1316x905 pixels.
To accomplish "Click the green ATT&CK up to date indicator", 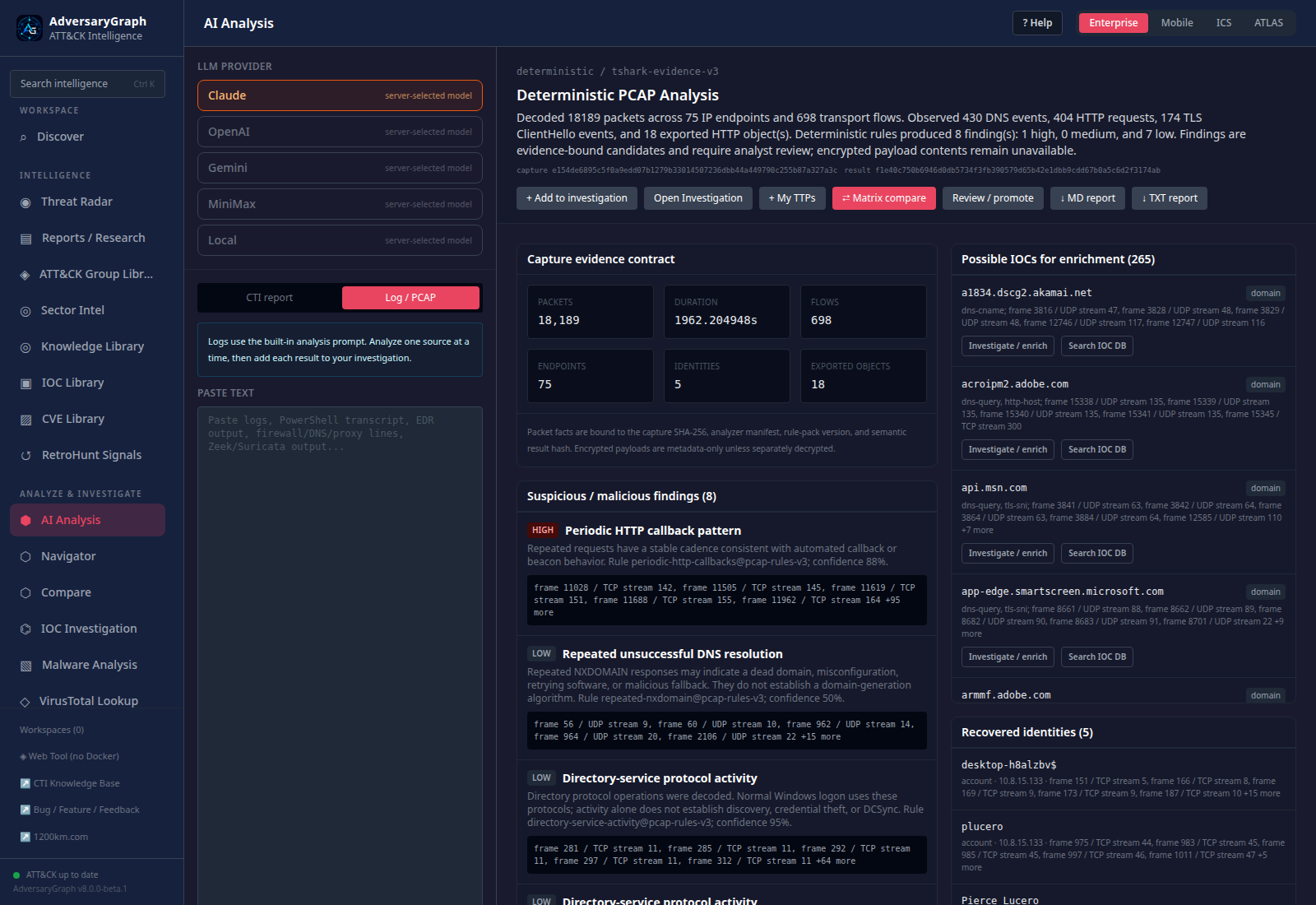I will [x=16, y=875].
